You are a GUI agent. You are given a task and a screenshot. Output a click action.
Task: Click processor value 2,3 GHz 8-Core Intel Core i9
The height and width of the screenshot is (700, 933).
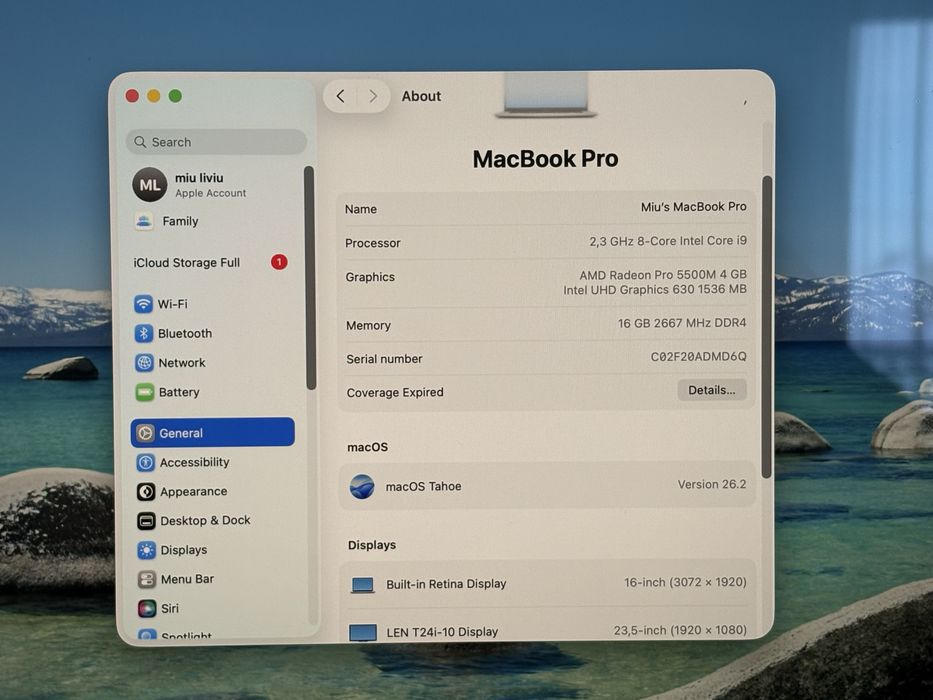(668, 241)
